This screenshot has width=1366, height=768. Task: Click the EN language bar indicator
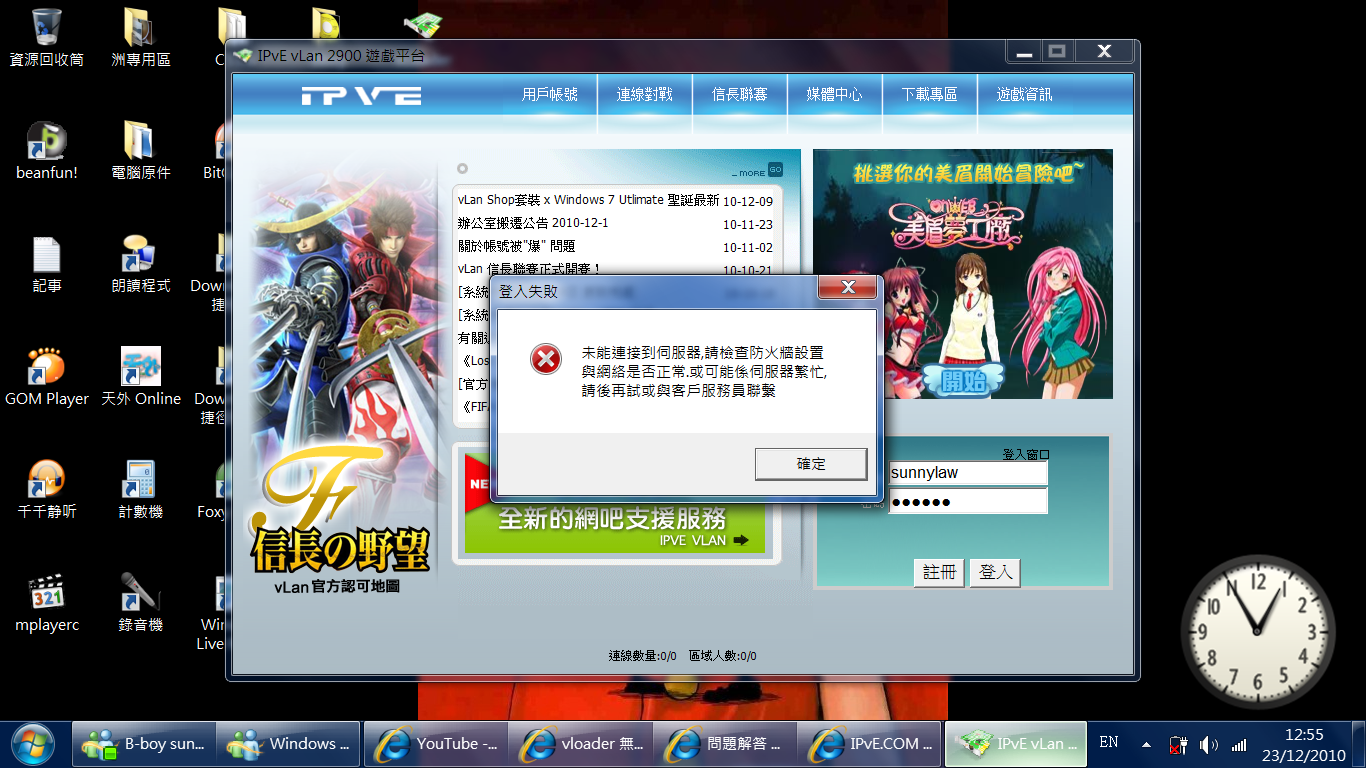click(1108, 743)
